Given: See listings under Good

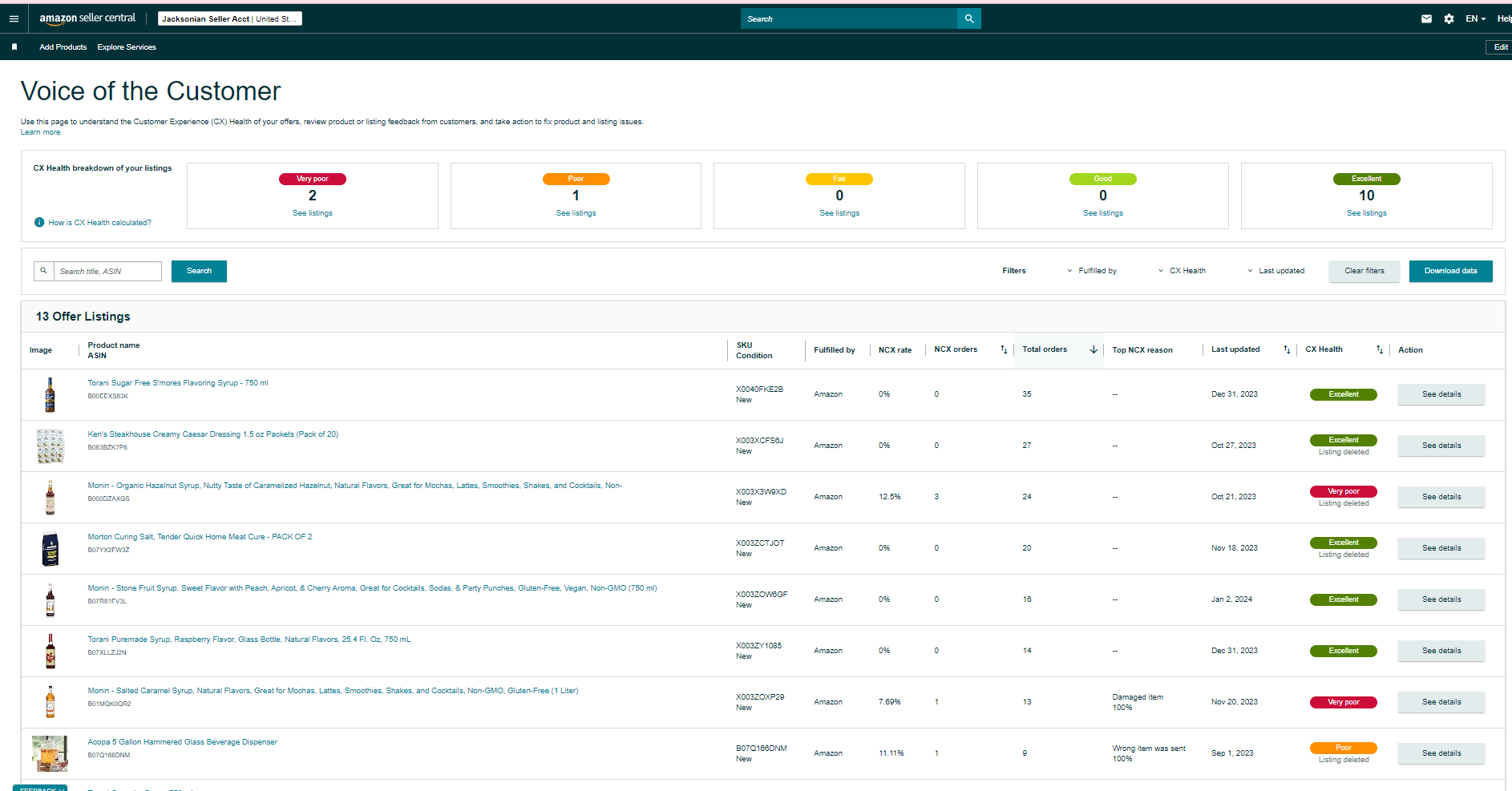Looking at the screenshot, I should coord(1103,213).
